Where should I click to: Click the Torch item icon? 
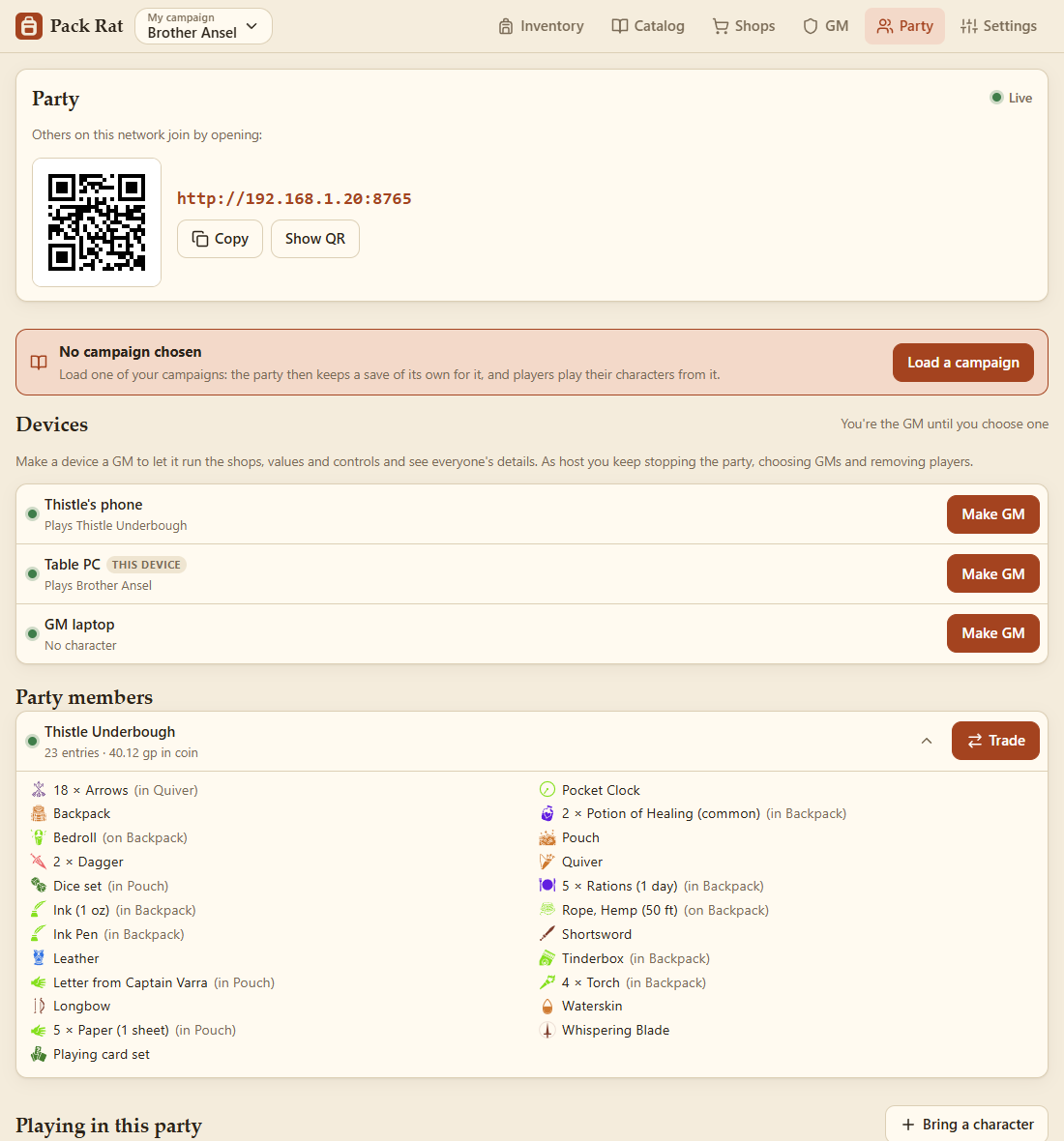point(547,981)
